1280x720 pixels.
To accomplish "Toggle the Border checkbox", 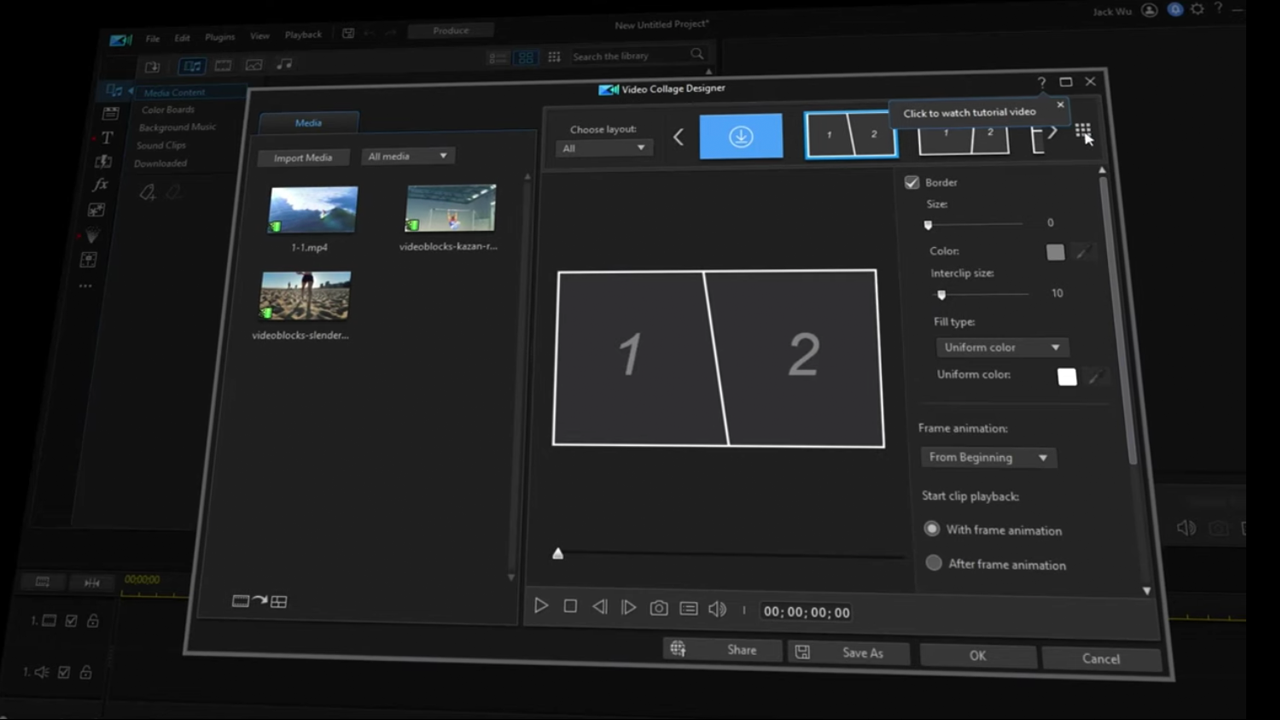I will click(912, 182).
